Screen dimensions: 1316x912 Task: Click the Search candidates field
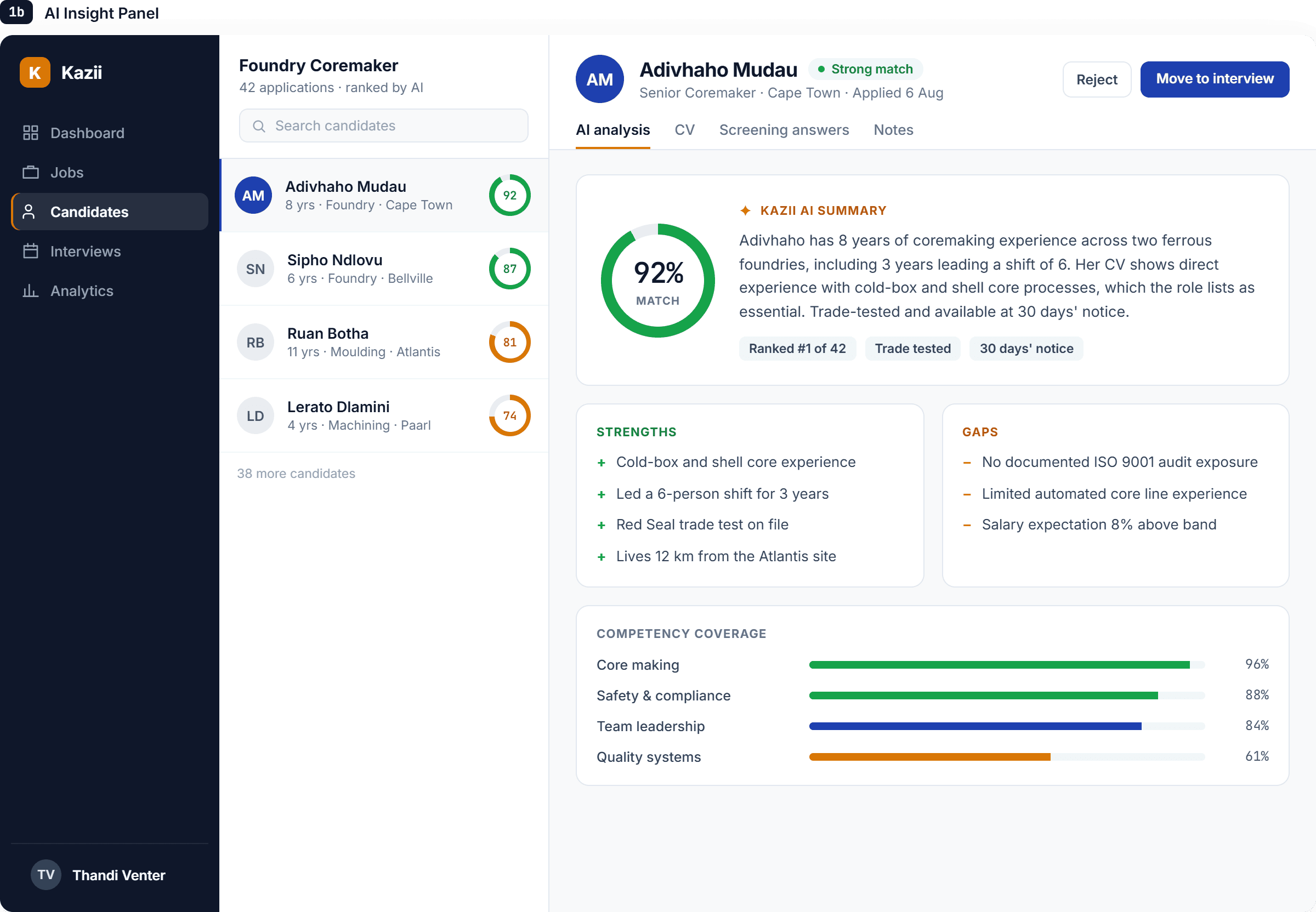click(384, 126)
